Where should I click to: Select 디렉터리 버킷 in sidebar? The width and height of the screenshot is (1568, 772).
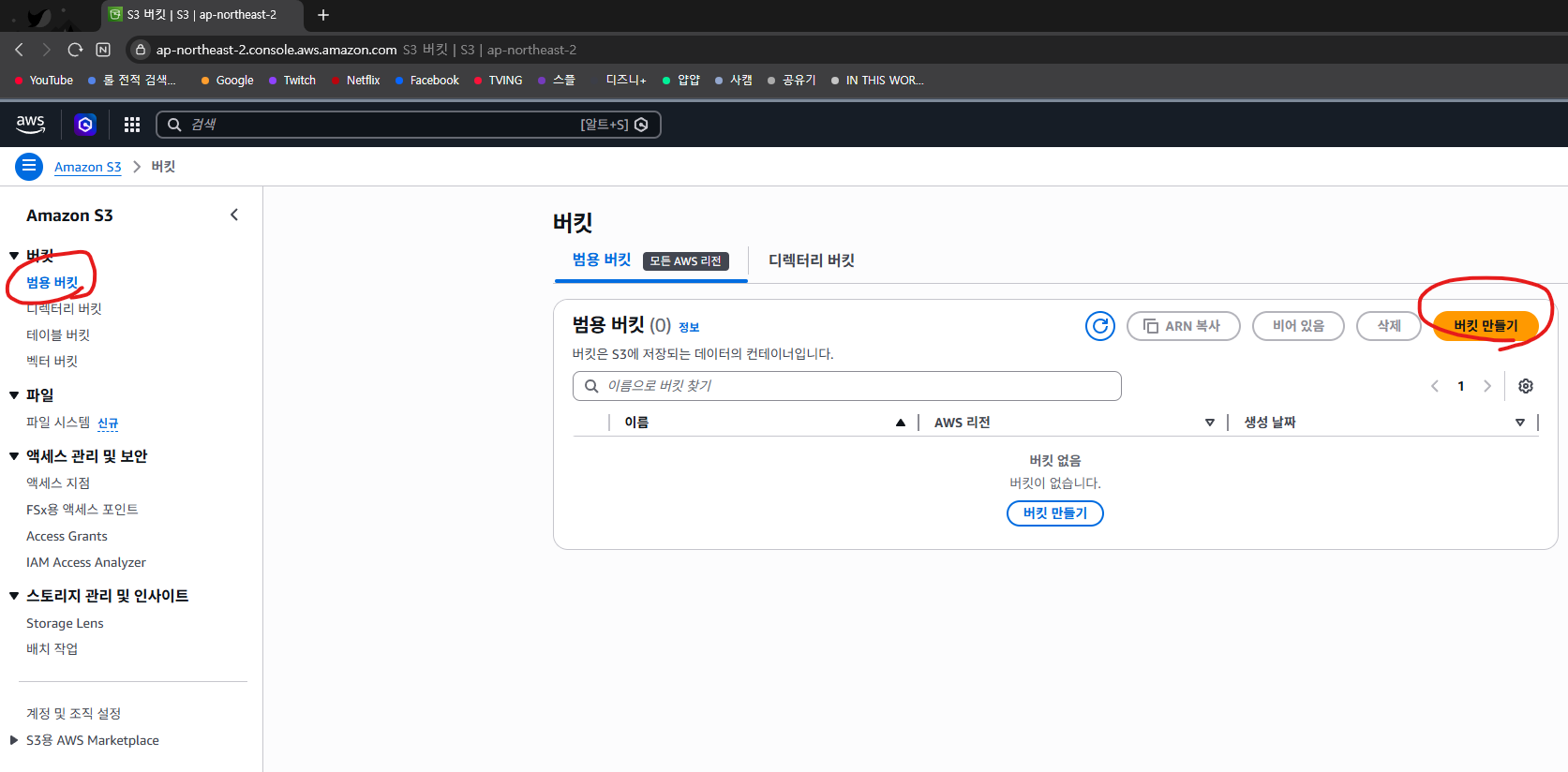64,308
